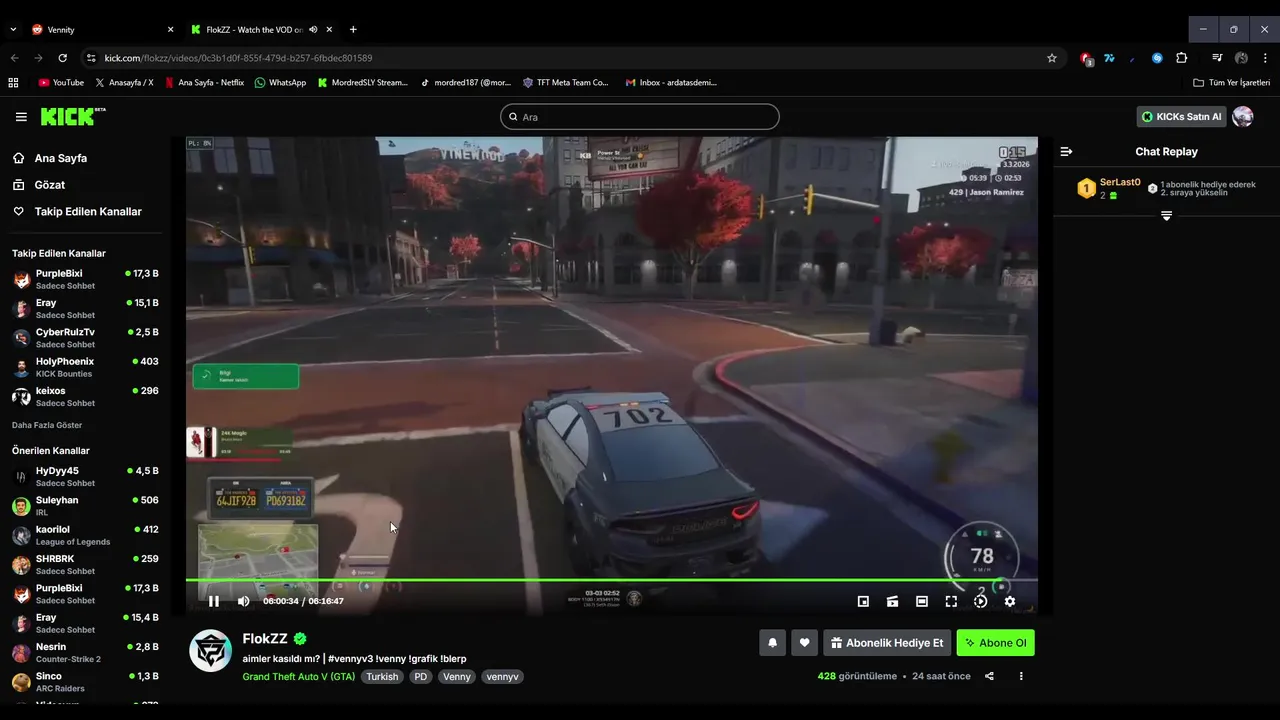Click the Abonelik Hediye Et button
This screenshot has height=720, width=1280.
[887, 643]
